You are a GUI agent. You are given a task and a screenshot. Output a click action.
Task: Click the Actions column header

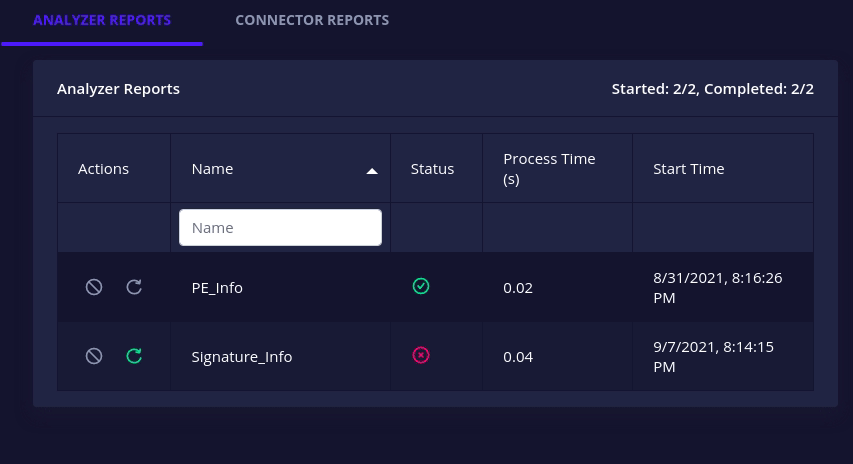(103, 169)
